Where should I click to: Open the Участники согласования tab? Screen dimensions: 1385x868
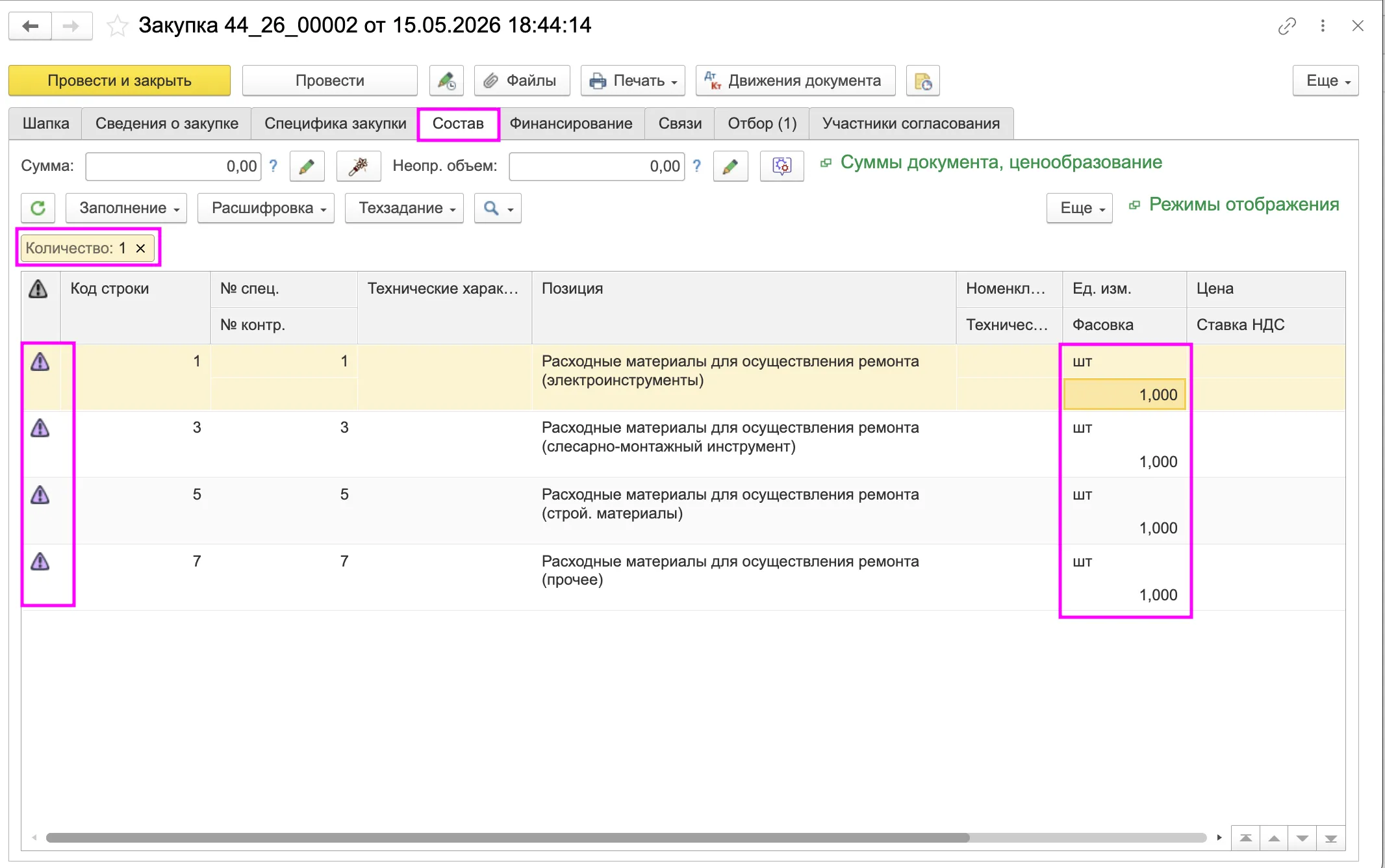(911, 123)
